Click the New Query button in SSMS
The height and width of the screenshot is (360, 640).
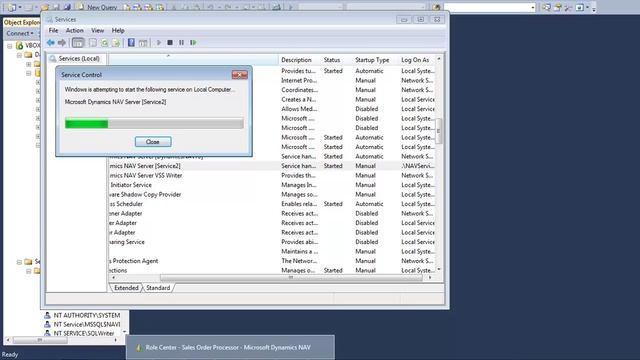(97, 7)
